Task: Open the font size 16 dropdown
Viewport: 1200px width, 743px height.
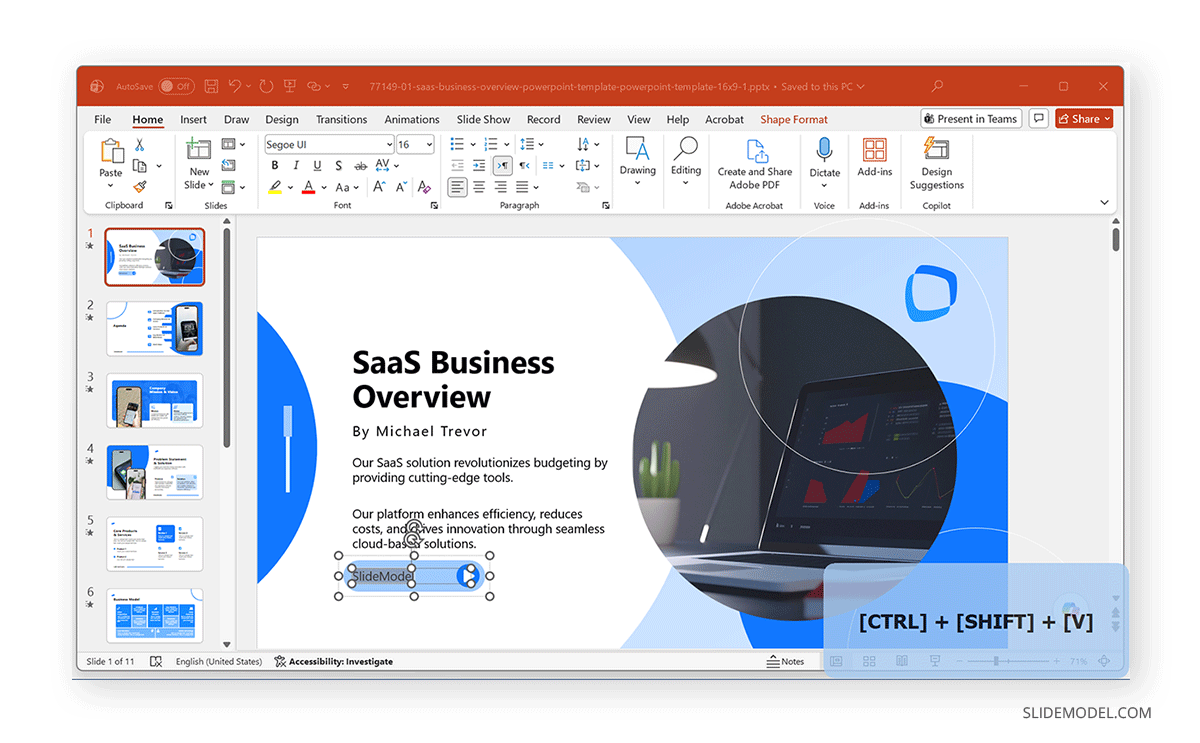Action: click(429, 145)
